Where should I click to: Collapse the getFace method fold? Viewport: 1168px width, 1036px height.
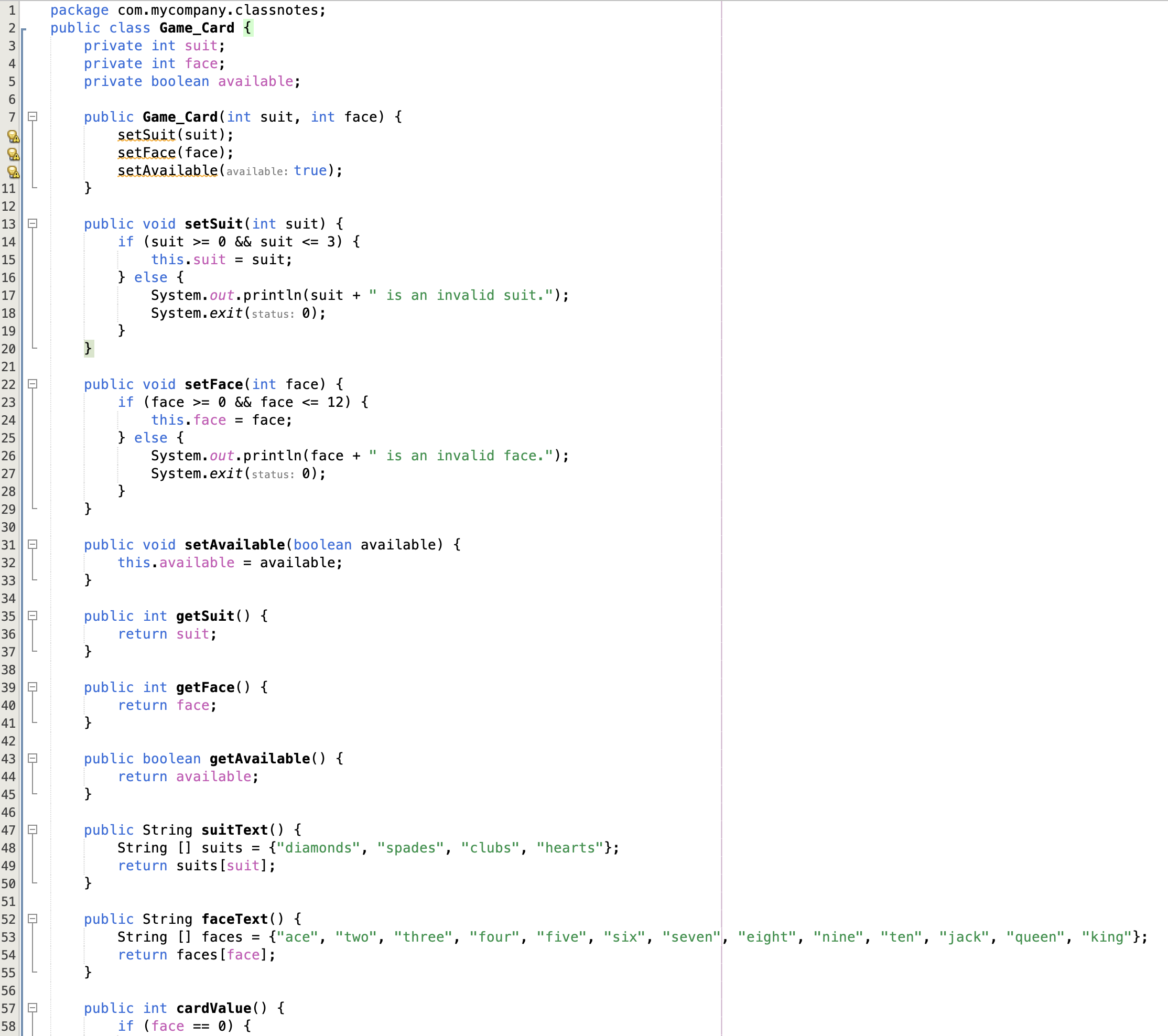(33, 688)
